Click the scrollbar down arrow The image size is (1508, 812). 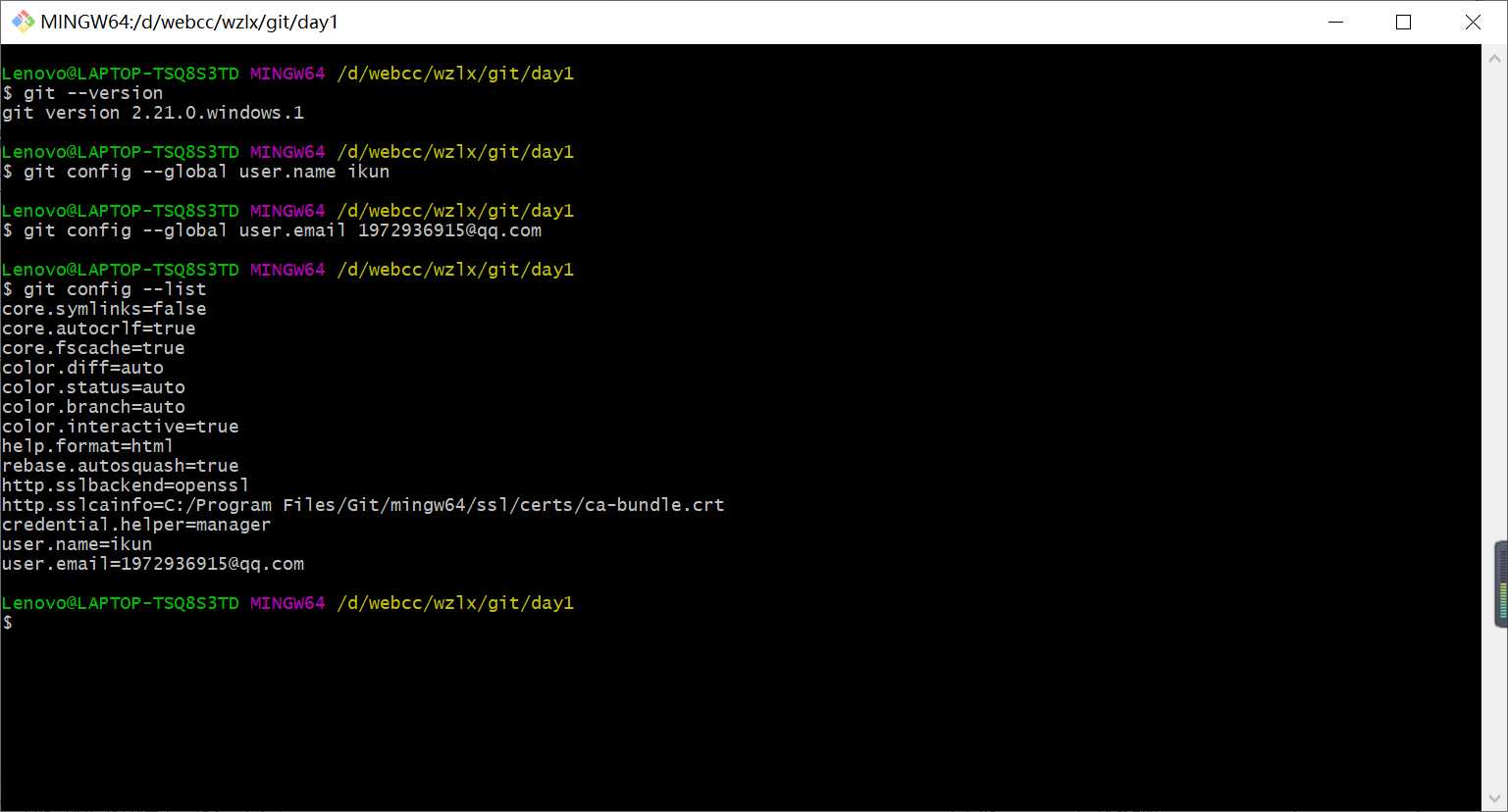click(1494, 798)
